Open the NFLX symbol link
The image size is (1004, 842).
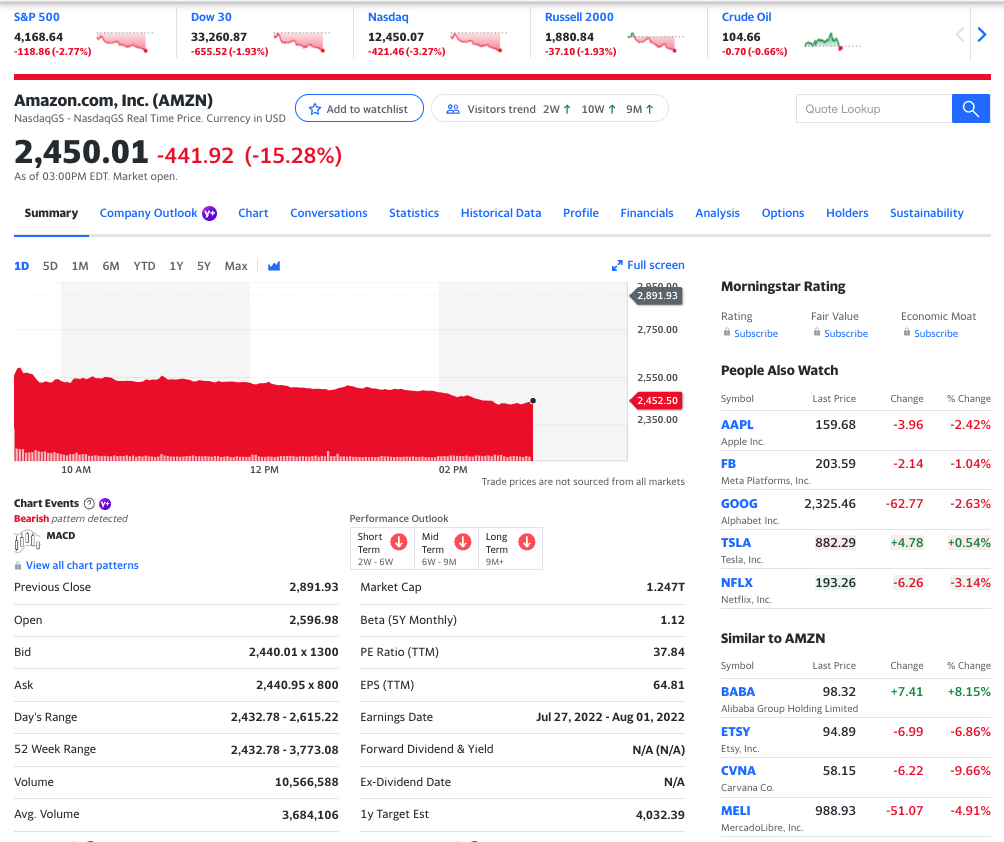[x=737, y=583]
